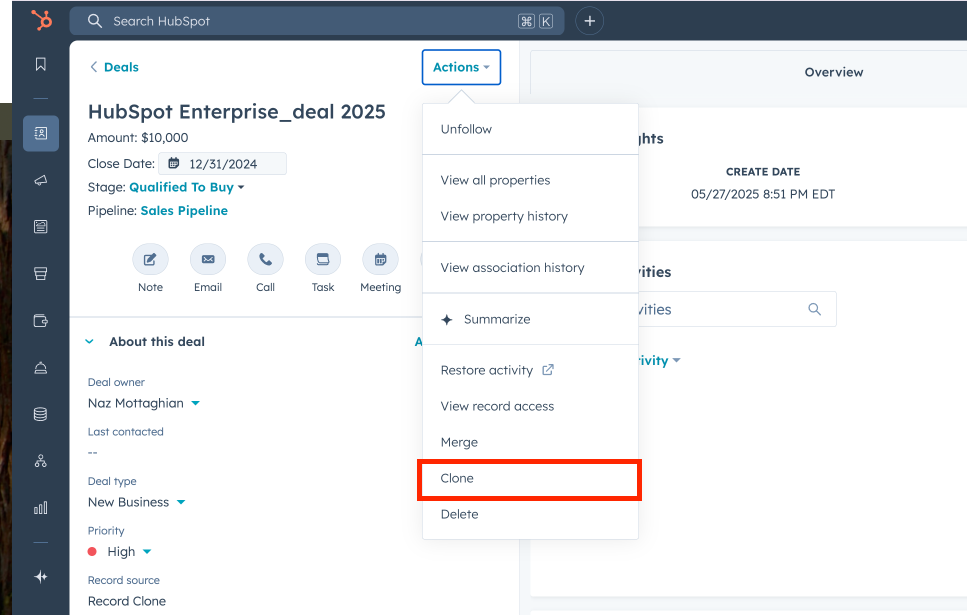Click the Record Clone record source value
This screenshot has height=615, width=967.
pyautogui.click(x=126, y=601)
